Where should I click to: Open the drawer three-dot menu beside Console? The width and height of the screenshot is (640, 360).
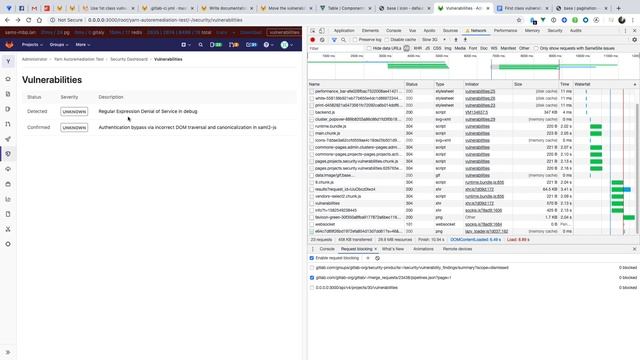(313, 249)
